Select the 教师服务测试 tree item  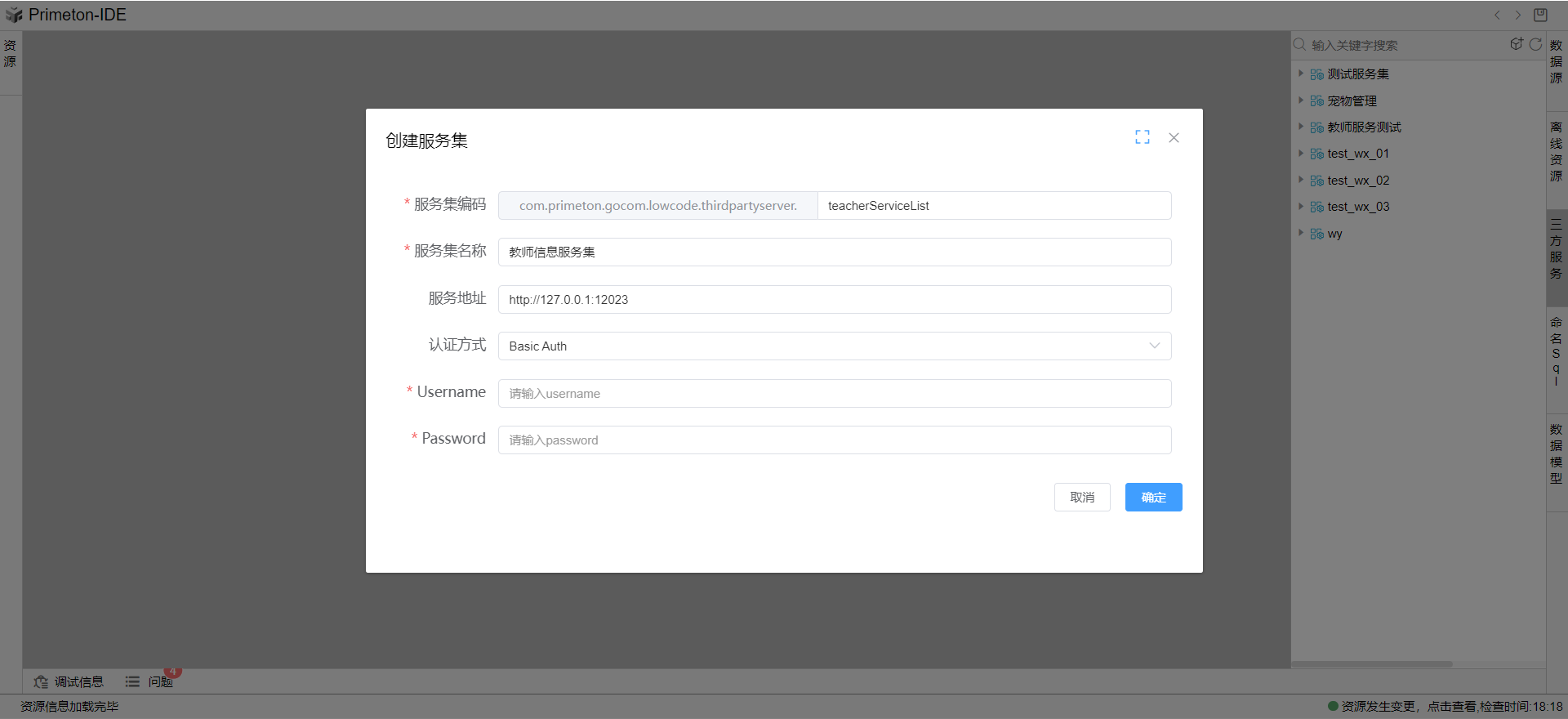pos(1364,127)
